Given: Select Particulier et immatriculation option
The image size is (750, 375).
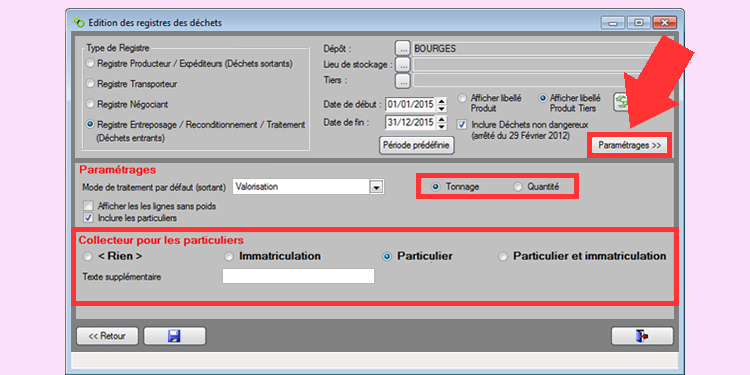Looking at the screenshot, I should 502,257.
